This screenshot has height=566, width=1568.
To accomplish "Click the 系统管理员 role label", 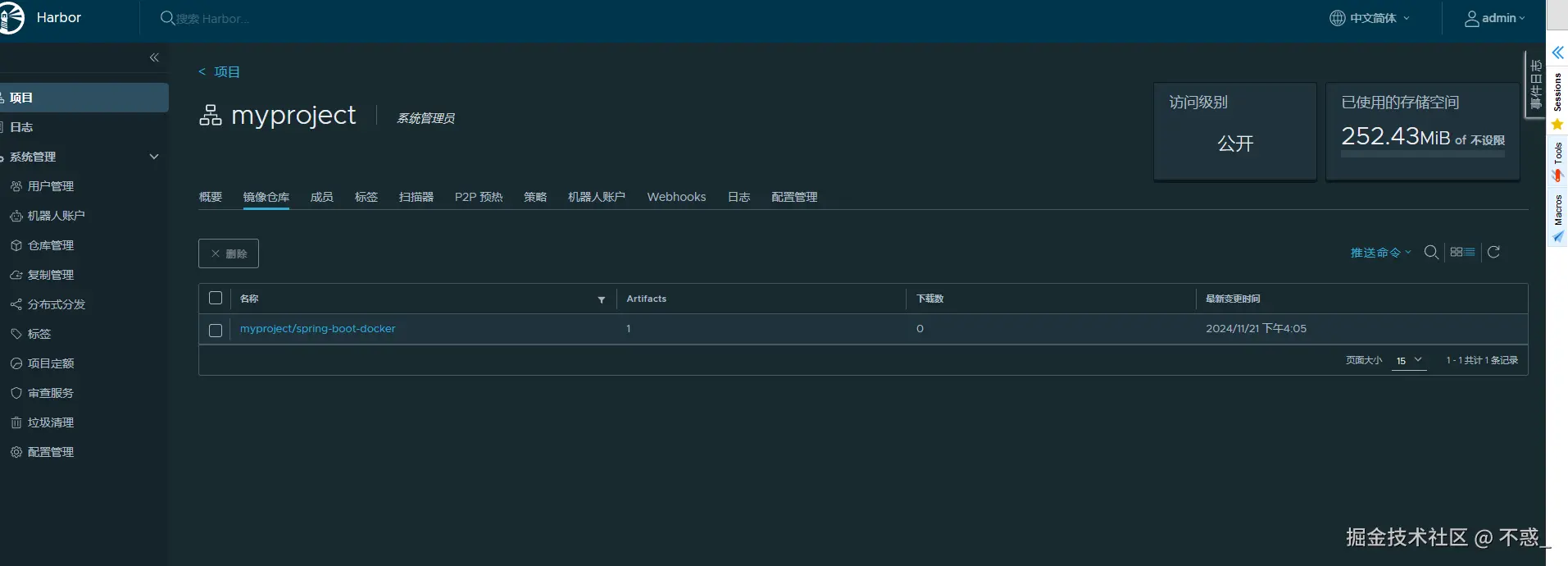I will tap(425, 118).
